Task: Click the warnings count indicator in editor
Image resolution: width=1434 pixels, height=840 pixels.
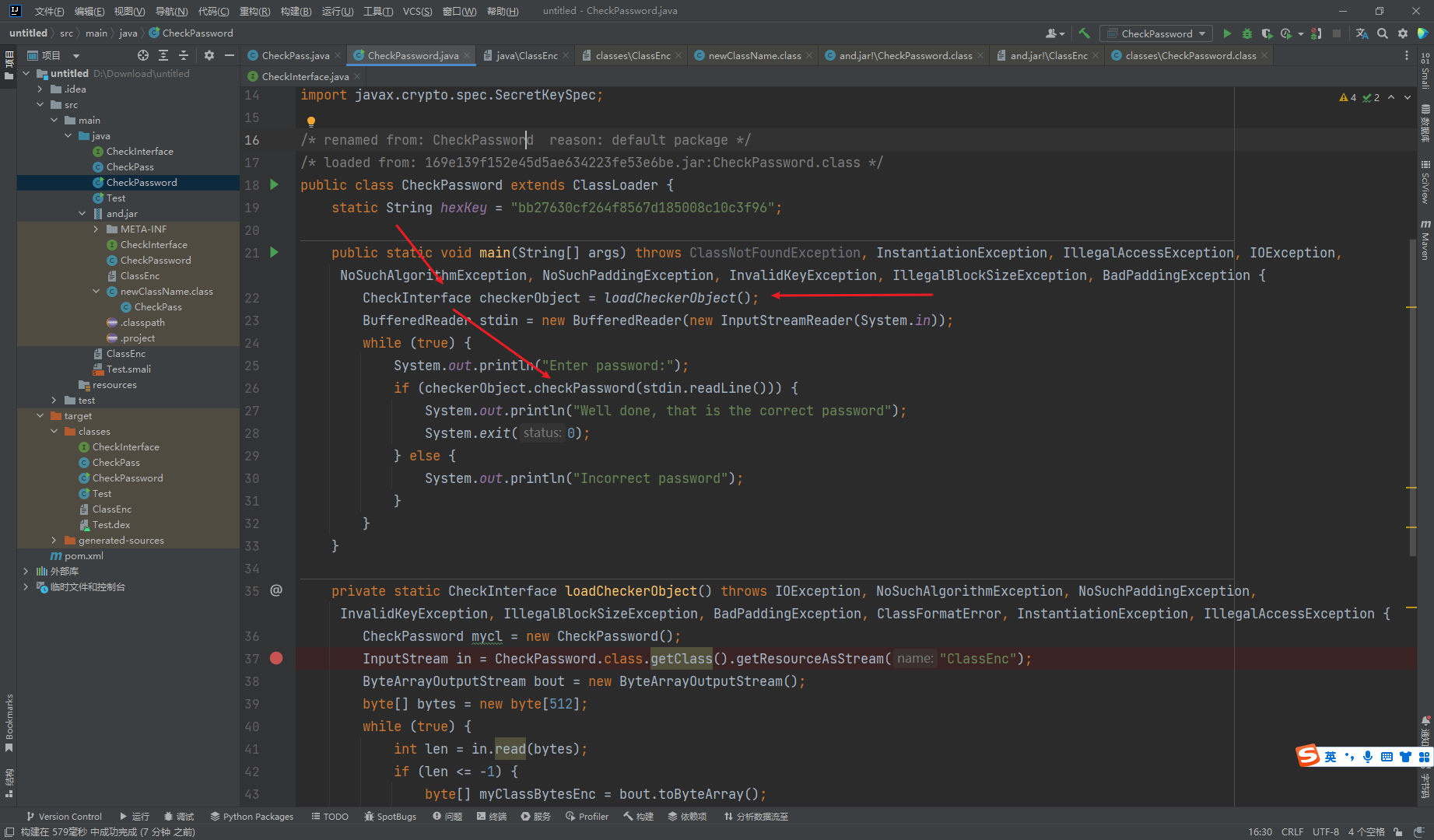Action: (1348, 97)
